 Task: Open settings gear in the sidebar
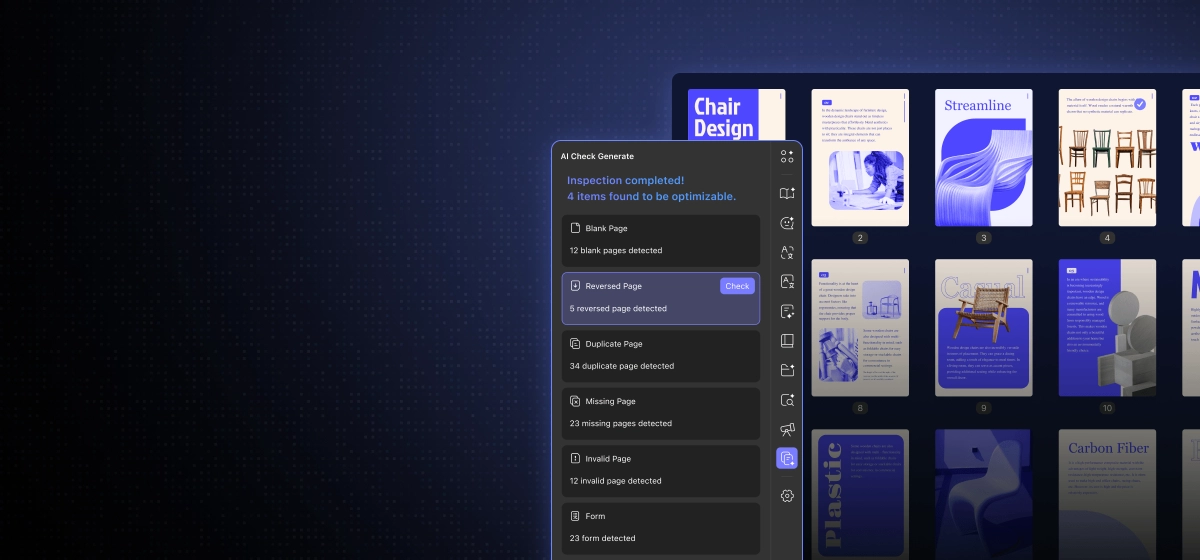(x=787, y=496)
